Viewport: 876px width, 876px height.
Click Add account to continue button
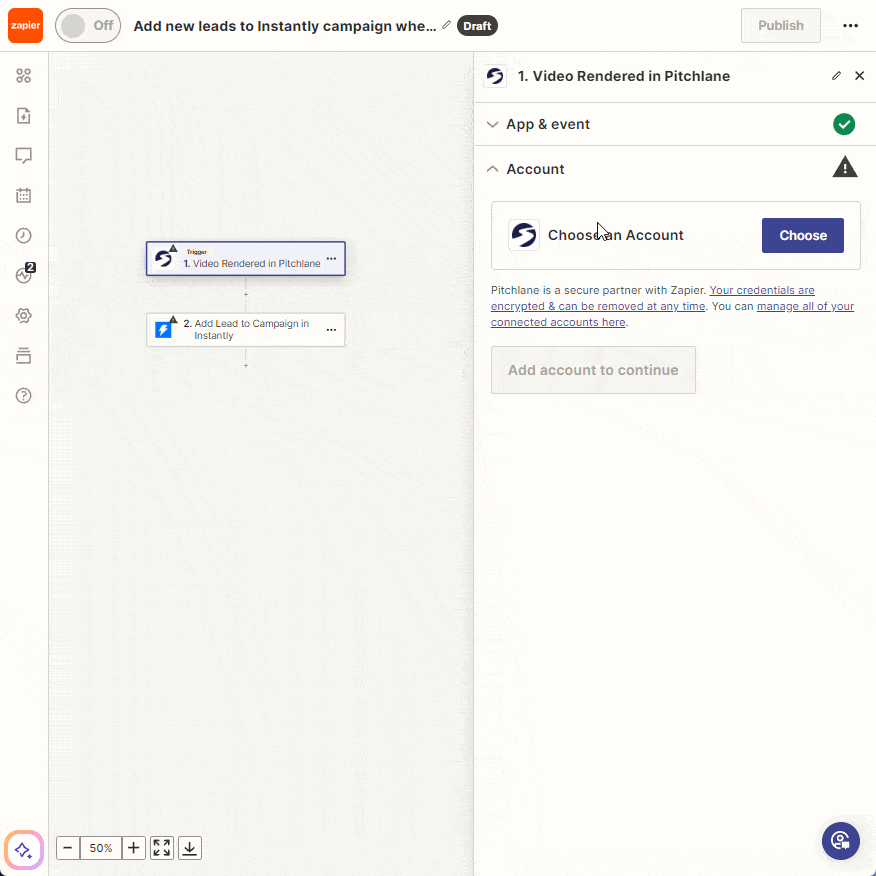pos(593,370)
